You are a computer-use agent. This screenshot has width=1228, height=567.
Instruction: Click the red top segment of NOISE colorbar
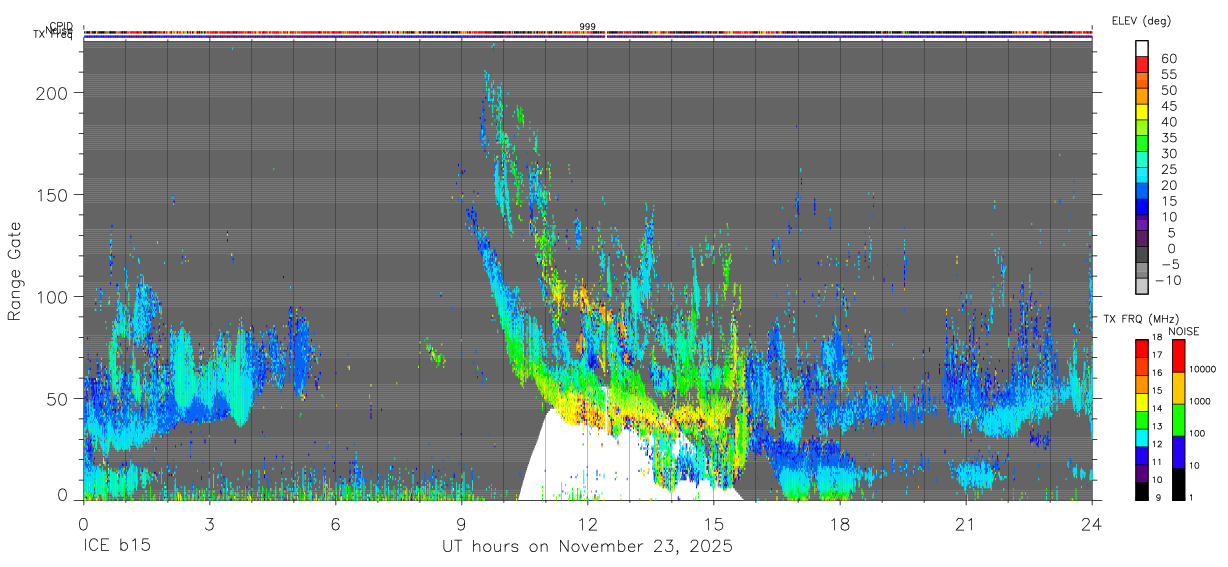pyautogui.click(x=1179, y=355)
